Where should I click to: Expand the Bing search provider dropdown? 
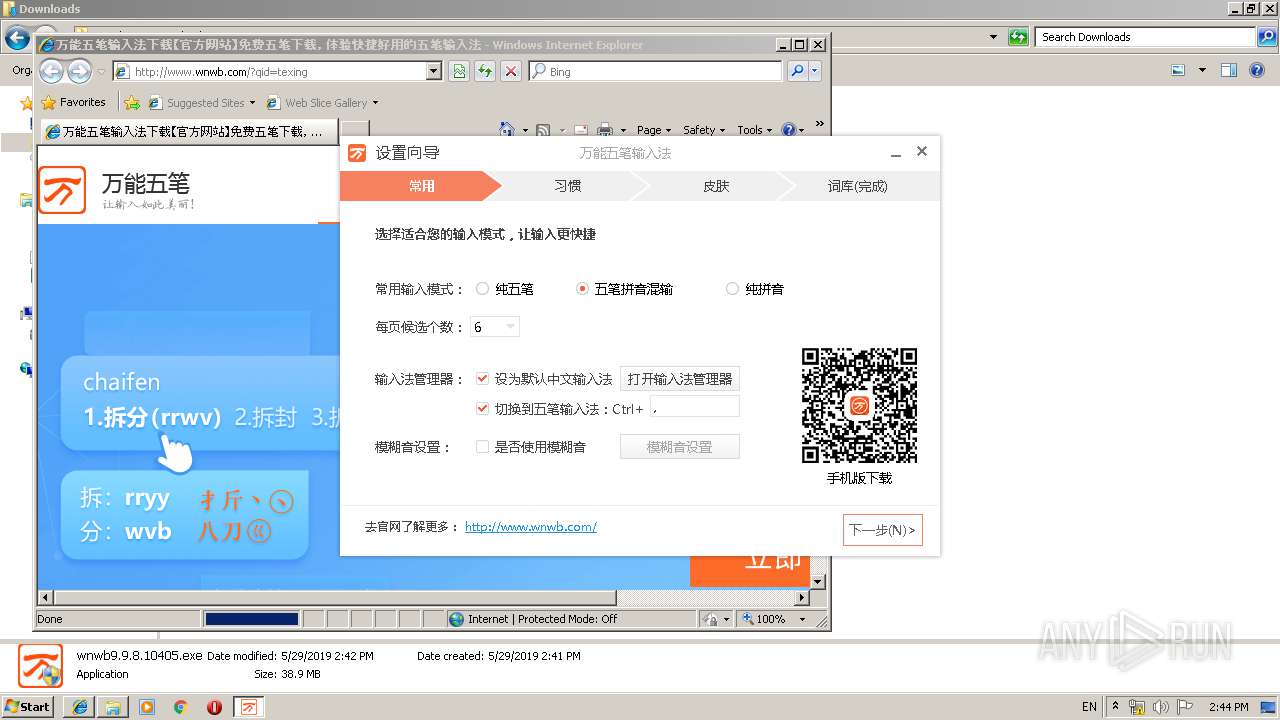coord(815,71)
